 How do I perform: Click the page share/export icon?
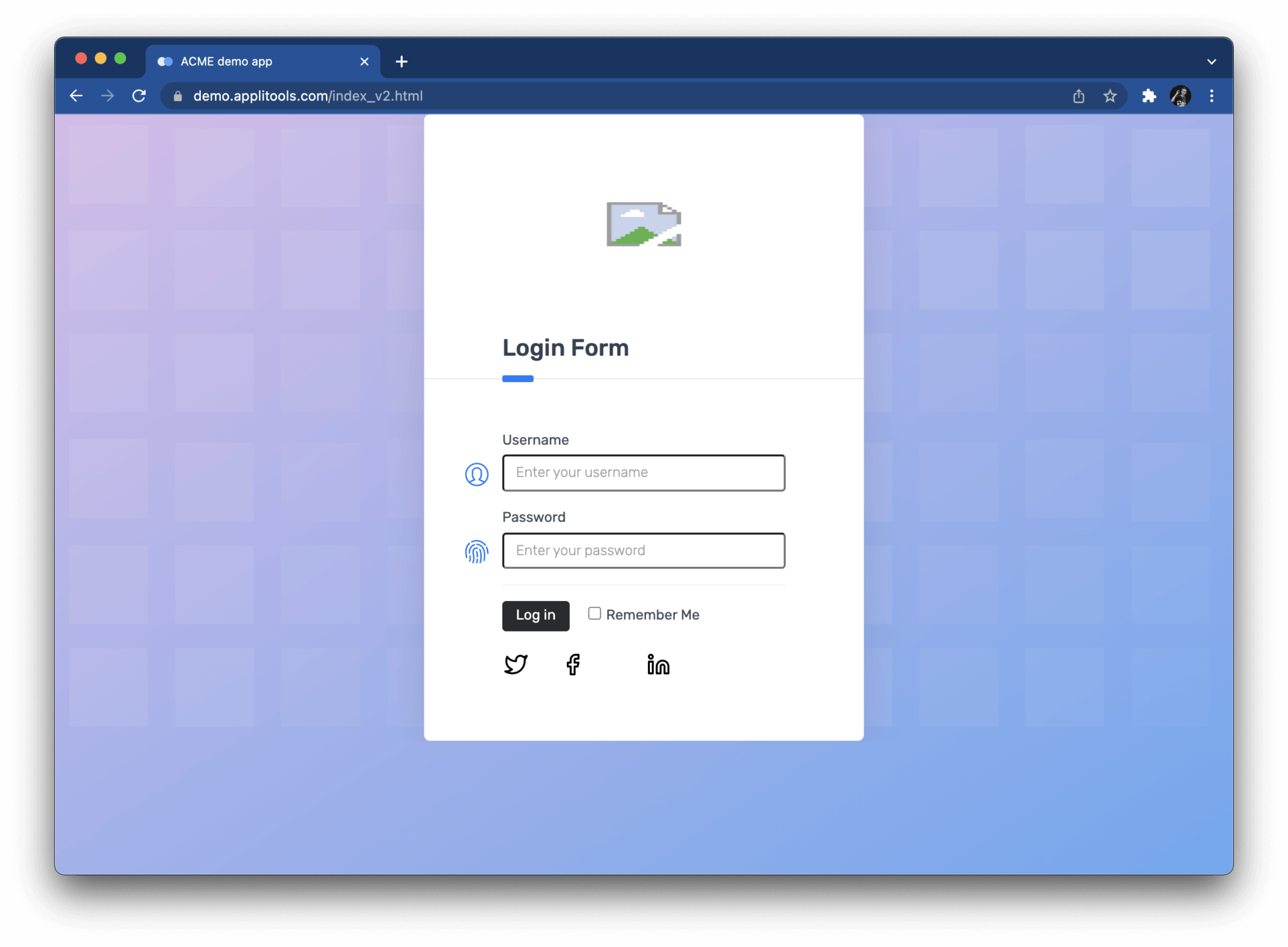pos(1079,96)
